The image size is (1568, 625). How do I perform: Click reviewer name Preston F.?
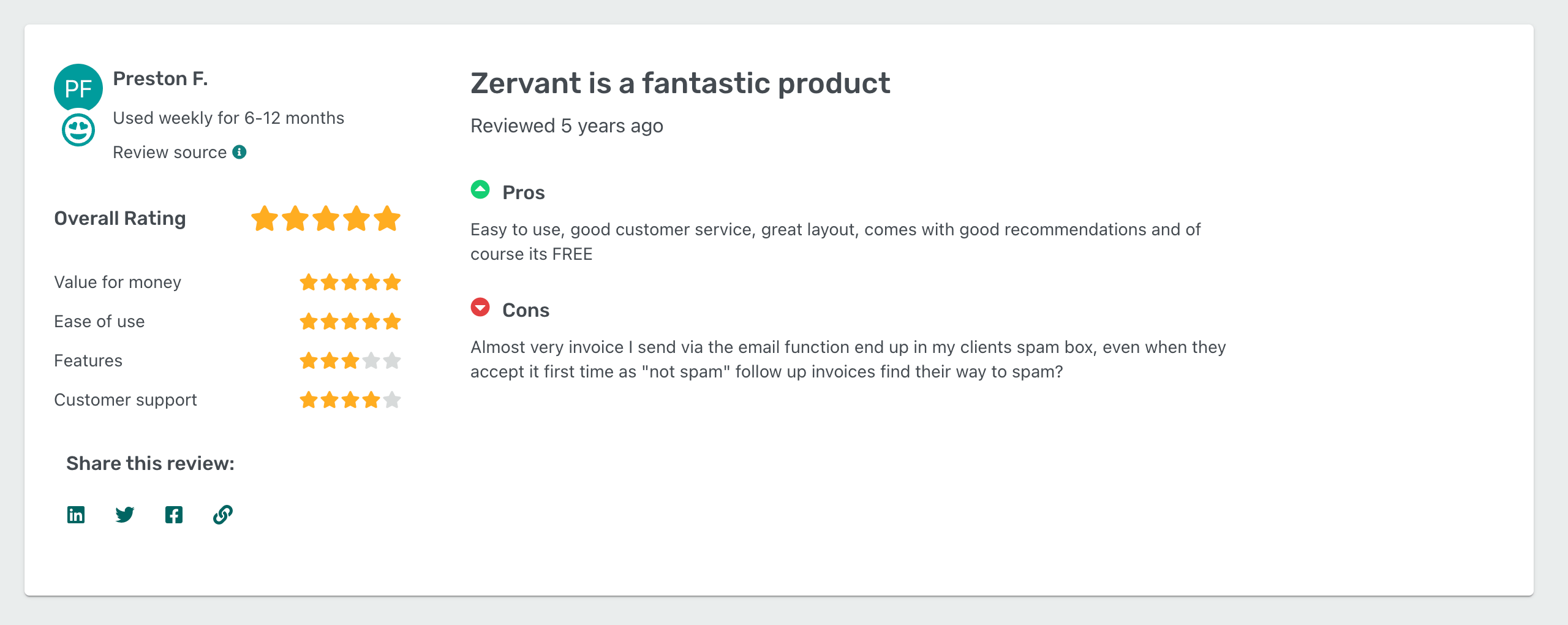tap(160, 78)
